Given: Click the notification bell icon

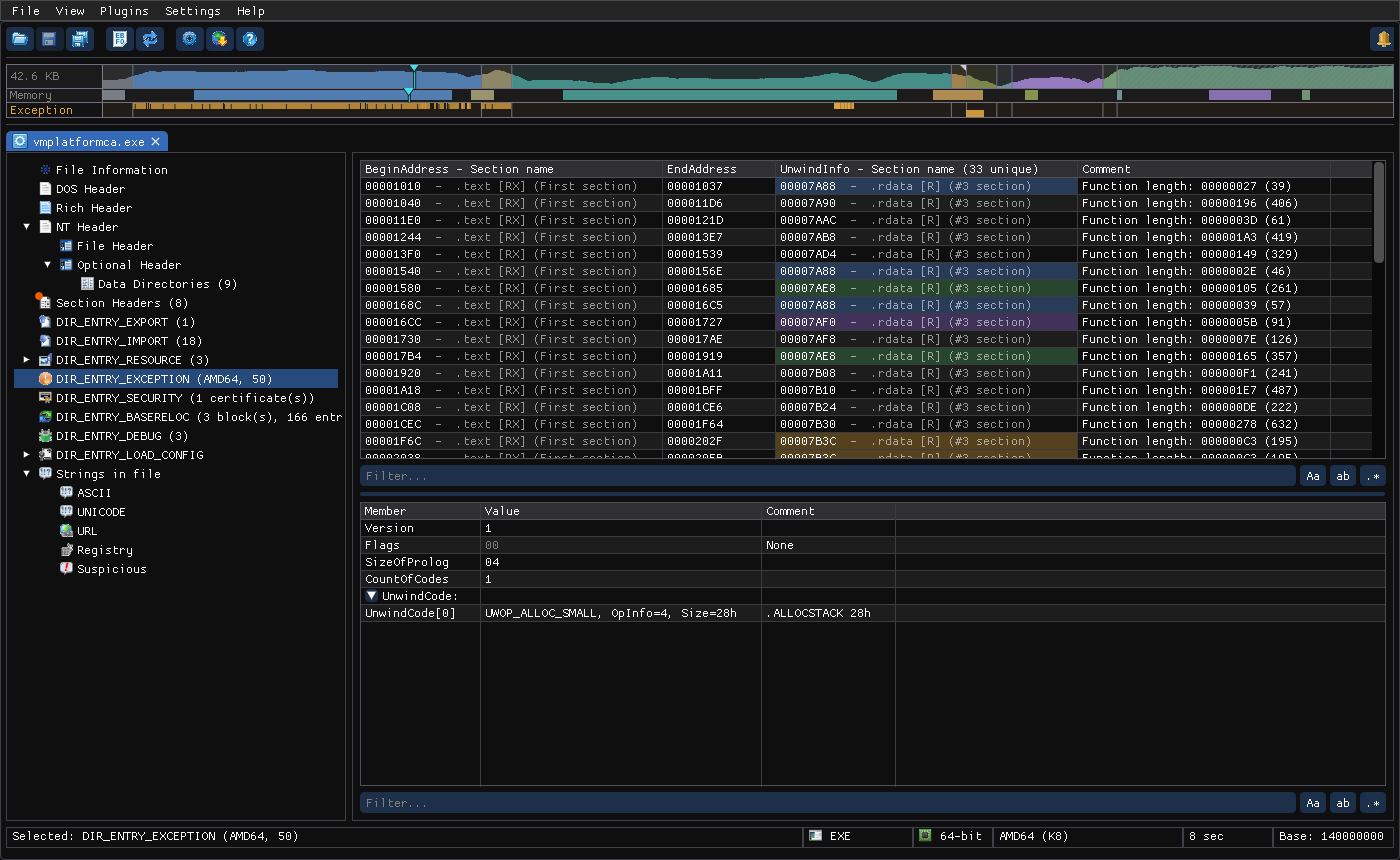Looking at the screenshot, I should click(1382, 39).
